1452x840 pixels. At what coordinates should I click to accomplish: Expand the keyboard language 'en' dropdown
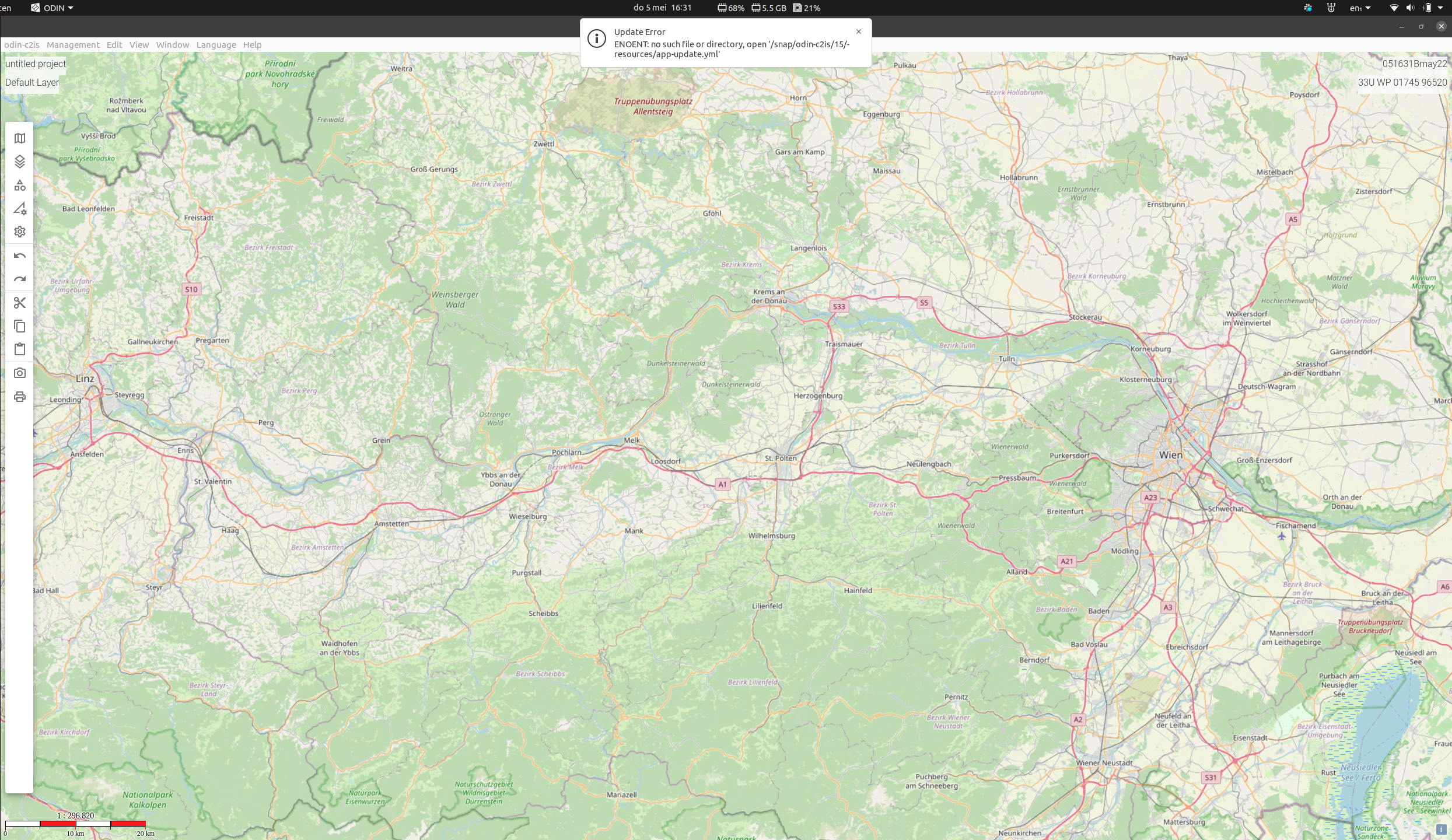pyautogui.click(x=1360, y=8)
